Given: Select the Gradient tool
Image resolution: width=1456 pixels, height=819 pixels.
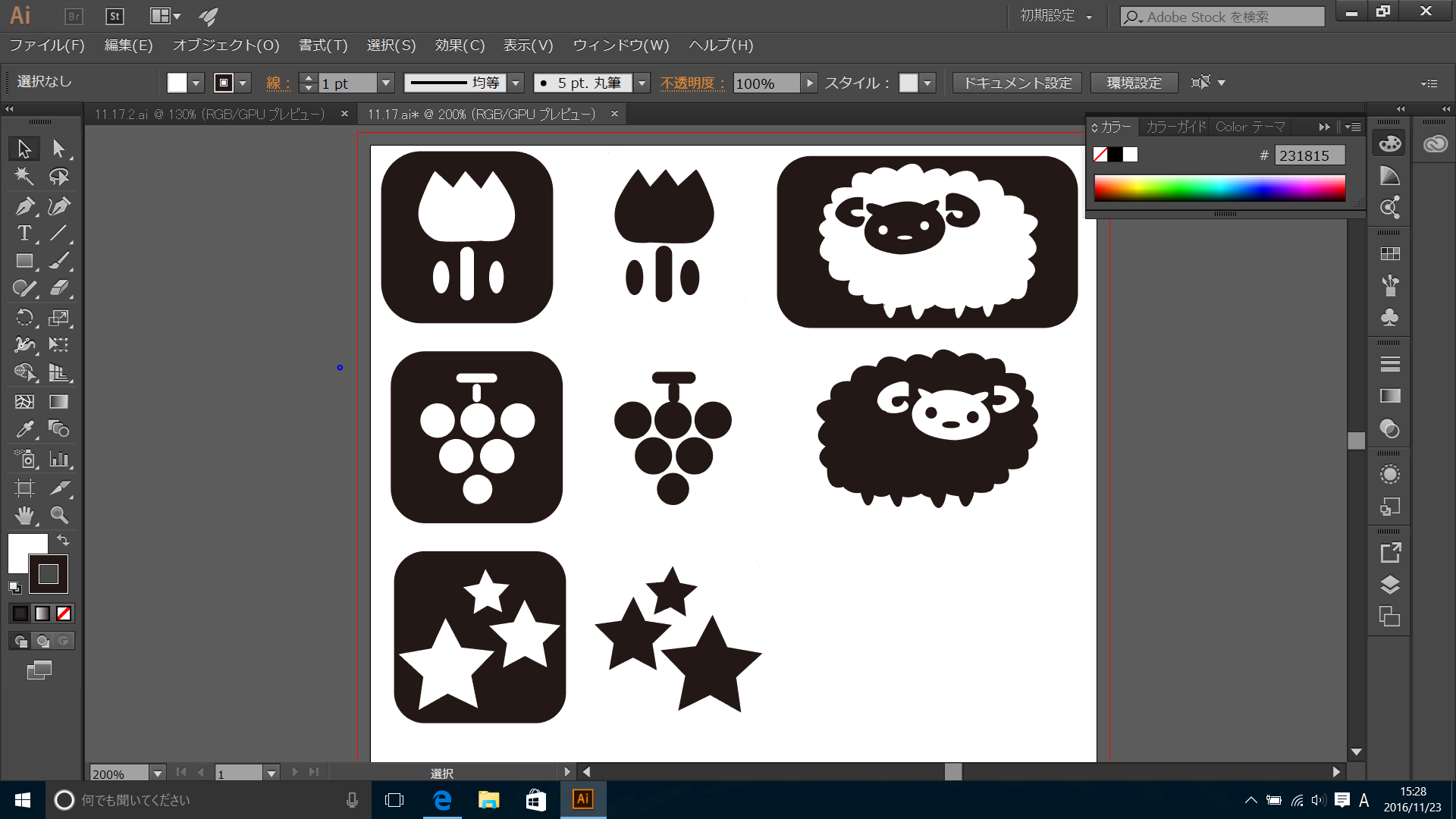Looking at the screenshot, I should pyautogui.click(x=58, y=401).
